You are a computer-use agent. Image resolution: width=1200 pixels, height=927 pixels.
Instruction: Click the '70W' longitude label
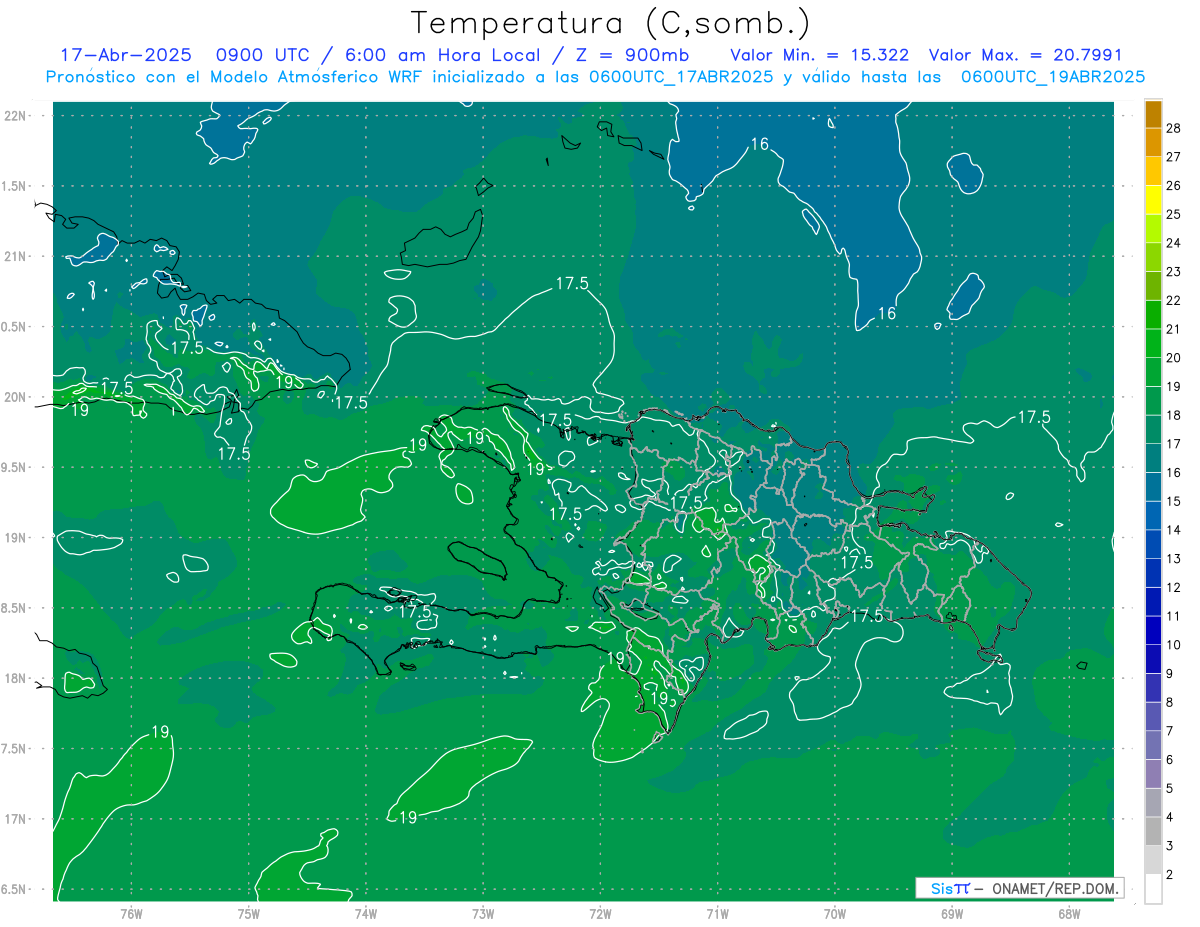[834, 914]
